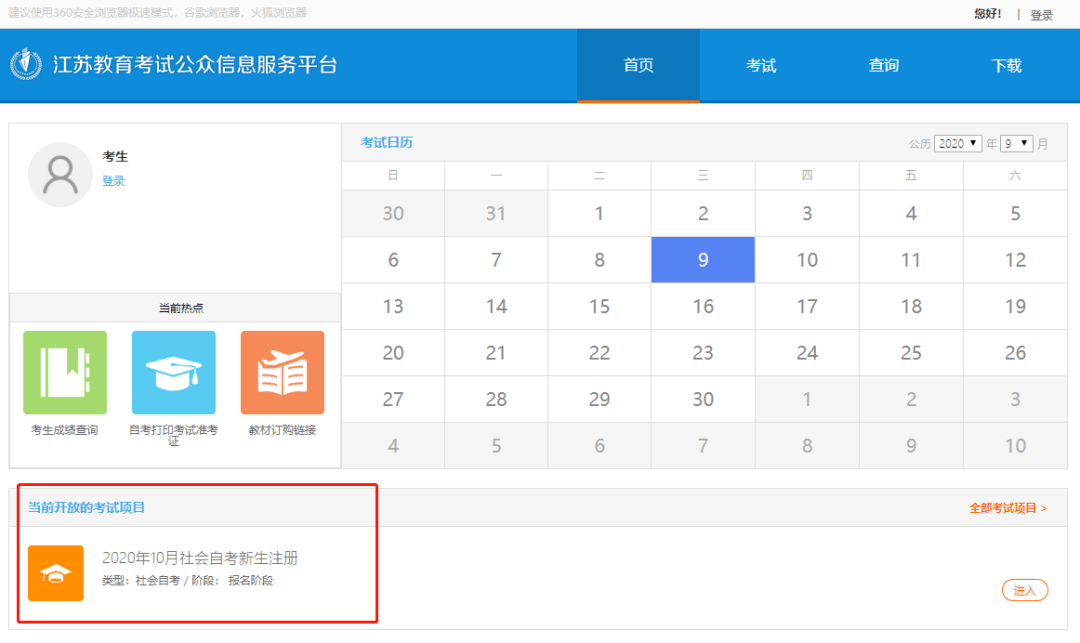This screenshot has height=643, width=1080.
Task: Select the date 21 on the calendar
Action: coord(496,352)
